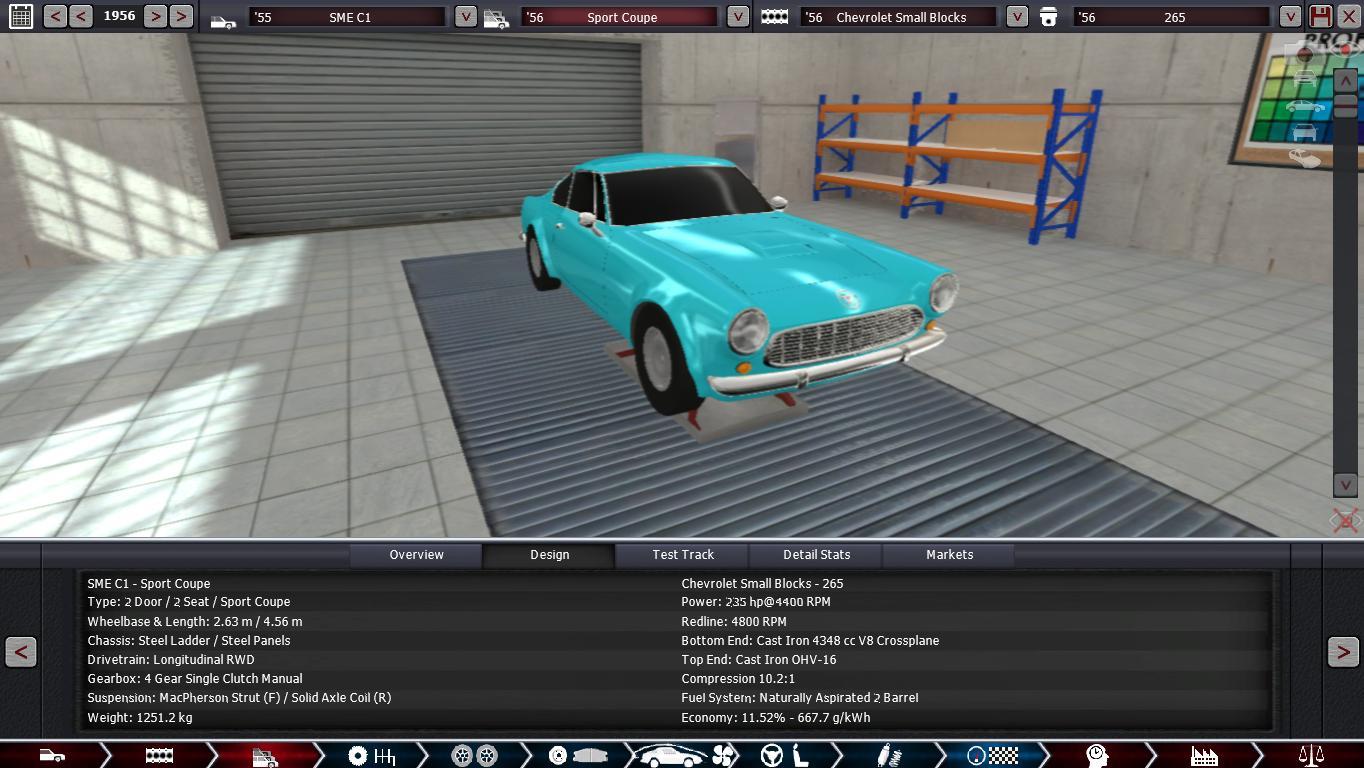This screenshot has width=1364, height=768.
Task: Toggle the crossed-out icon at bottom right of viewport
Action: [1345, 520]
